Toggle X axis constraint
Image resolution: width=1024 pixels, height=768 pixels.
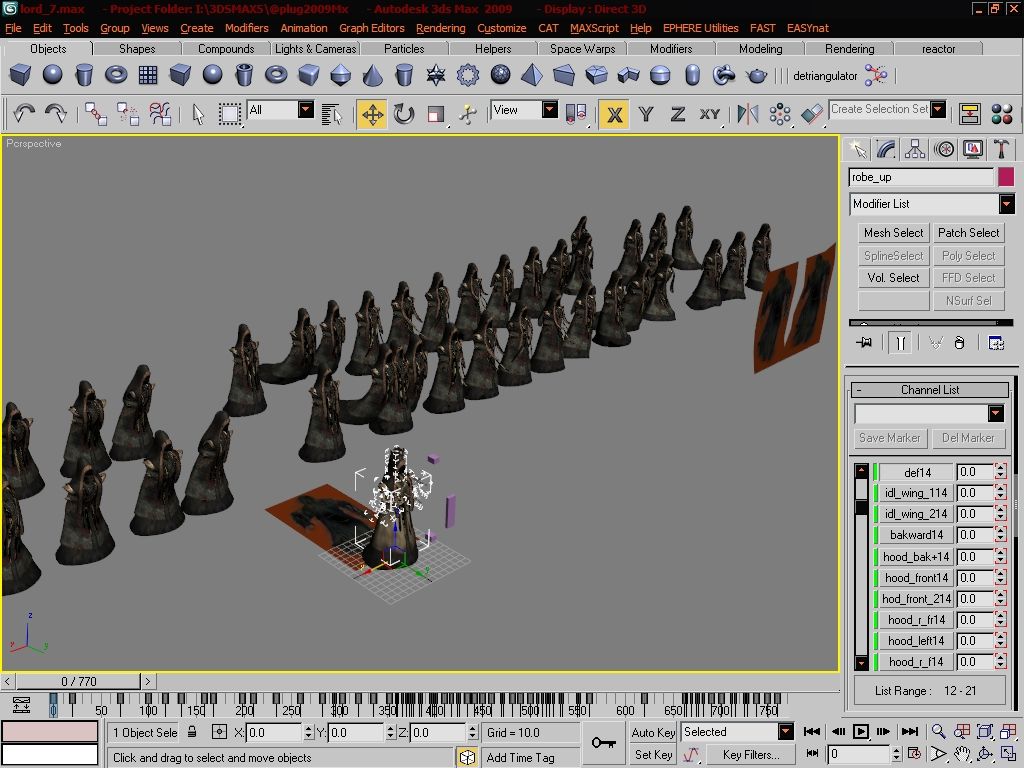tap(614, 114)
